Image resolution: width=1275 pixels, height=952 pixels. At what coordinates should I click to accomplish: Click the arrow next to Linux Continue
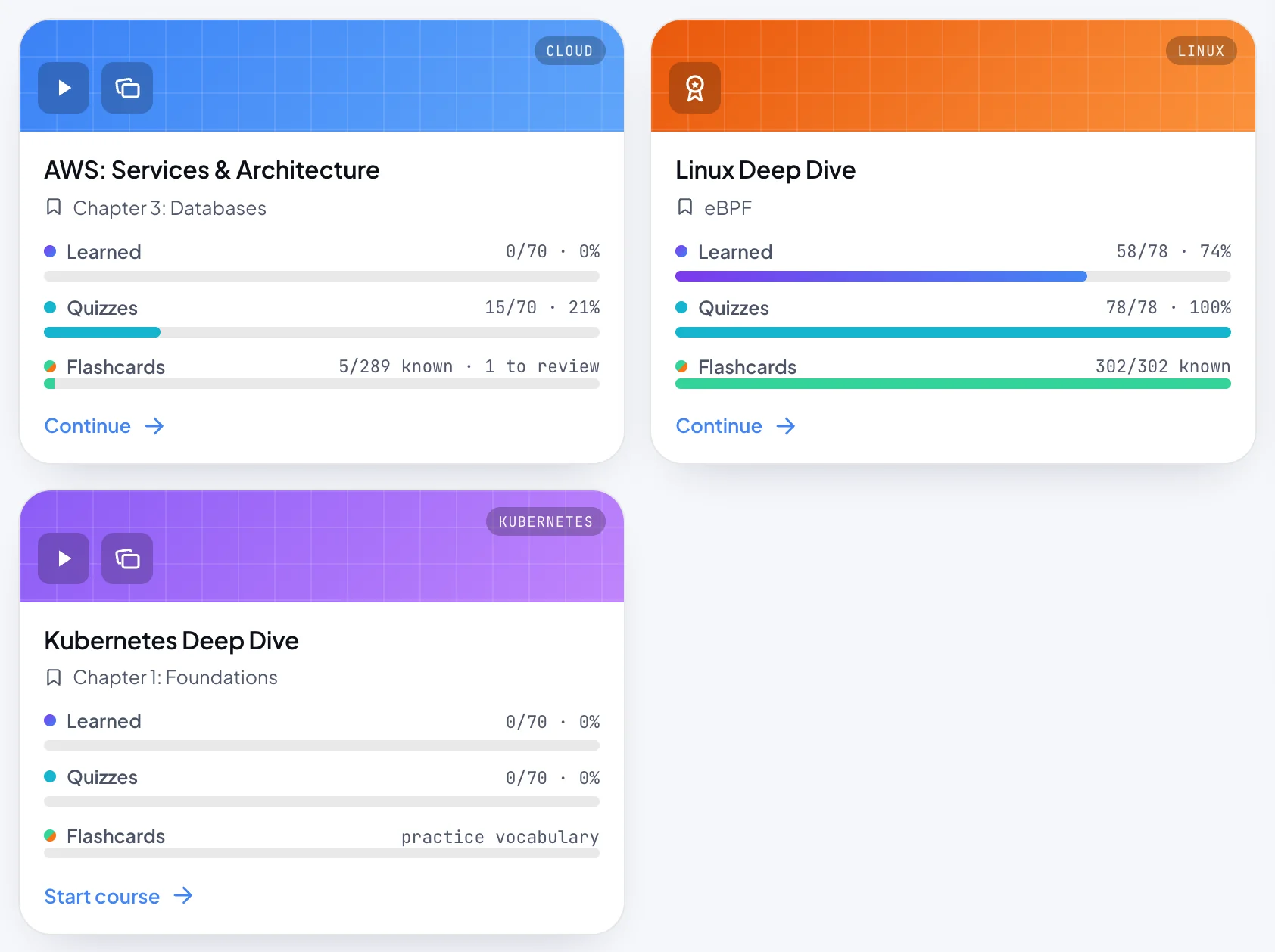[786, 426]
